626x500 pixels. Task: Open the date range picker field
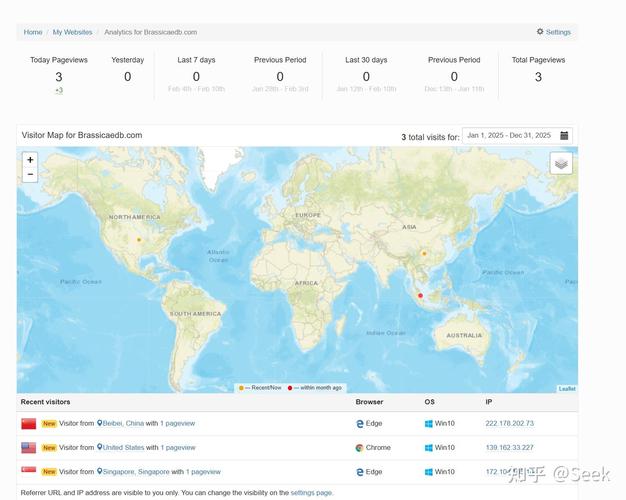click(x=510, y=136)
